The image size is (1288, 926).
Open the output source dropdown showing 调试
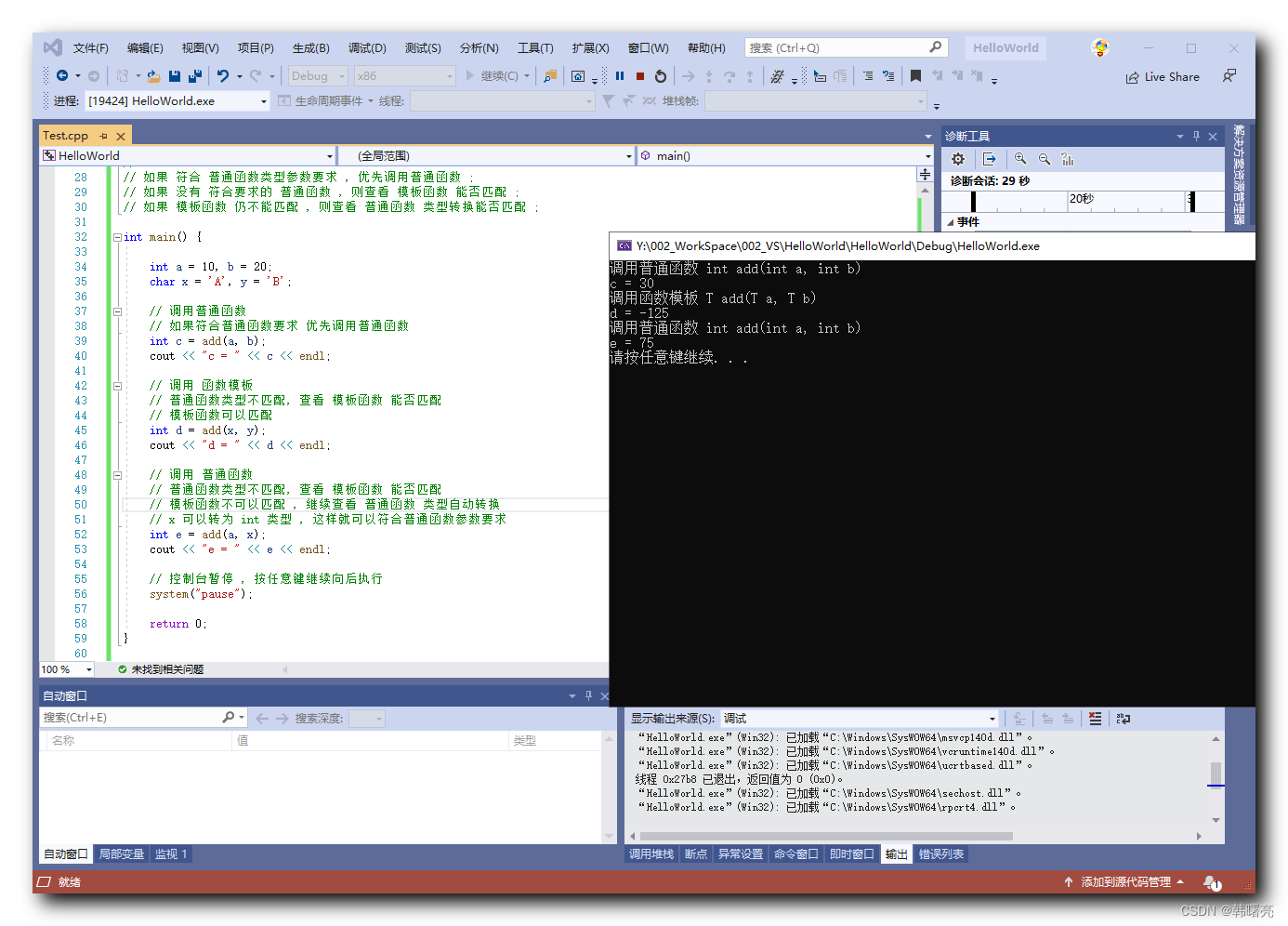coord(860,719)
